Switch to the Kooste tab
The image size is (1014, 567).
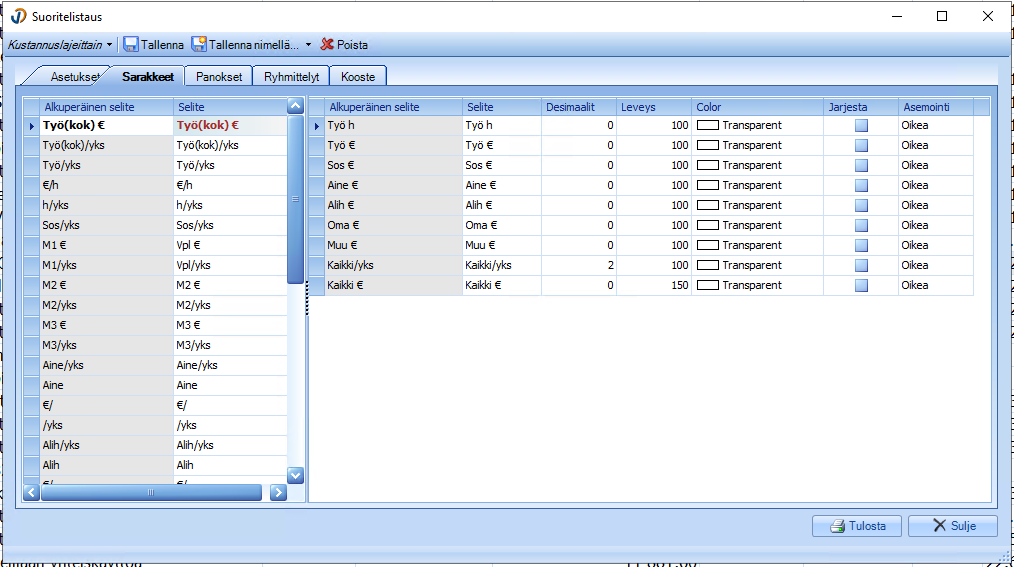pyautogui.click(x=358, y=76)
